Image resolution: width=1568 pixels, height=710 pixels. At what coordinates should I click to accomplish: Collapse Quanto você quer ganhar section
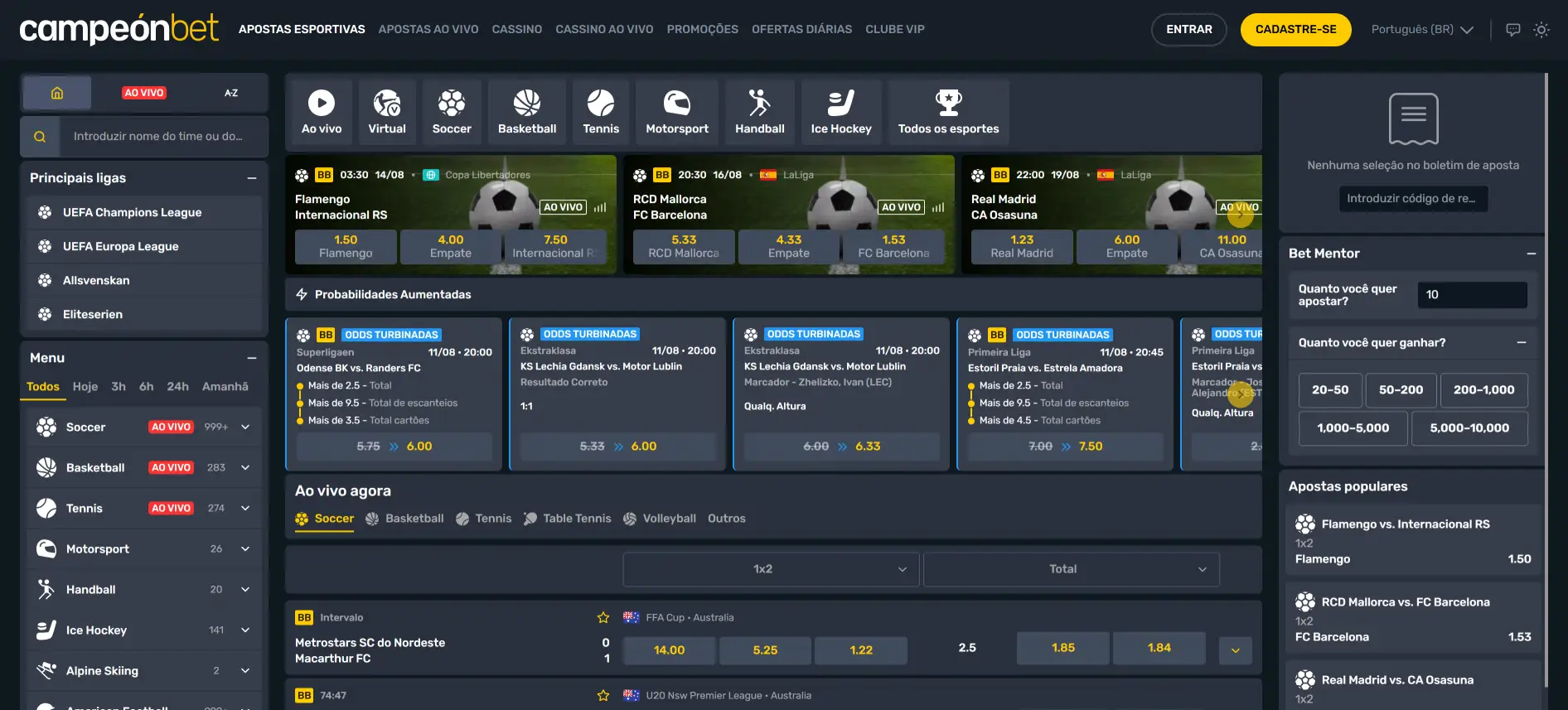1522,342
